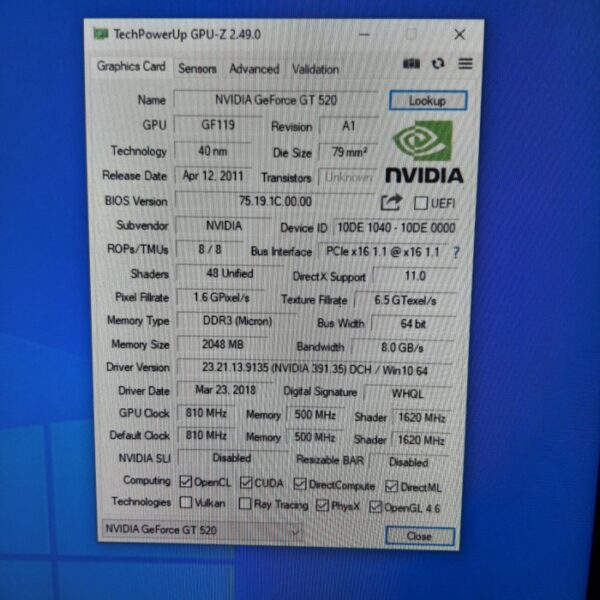Switch to the Sensors tab
Screen dimensions: 600x600
[197, 68]
